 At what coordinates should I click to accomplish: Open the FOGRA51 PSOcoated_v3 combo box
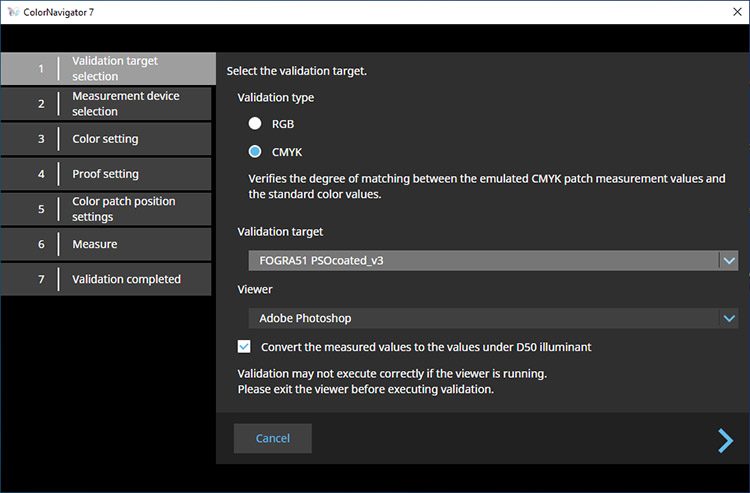pos(493,261)
